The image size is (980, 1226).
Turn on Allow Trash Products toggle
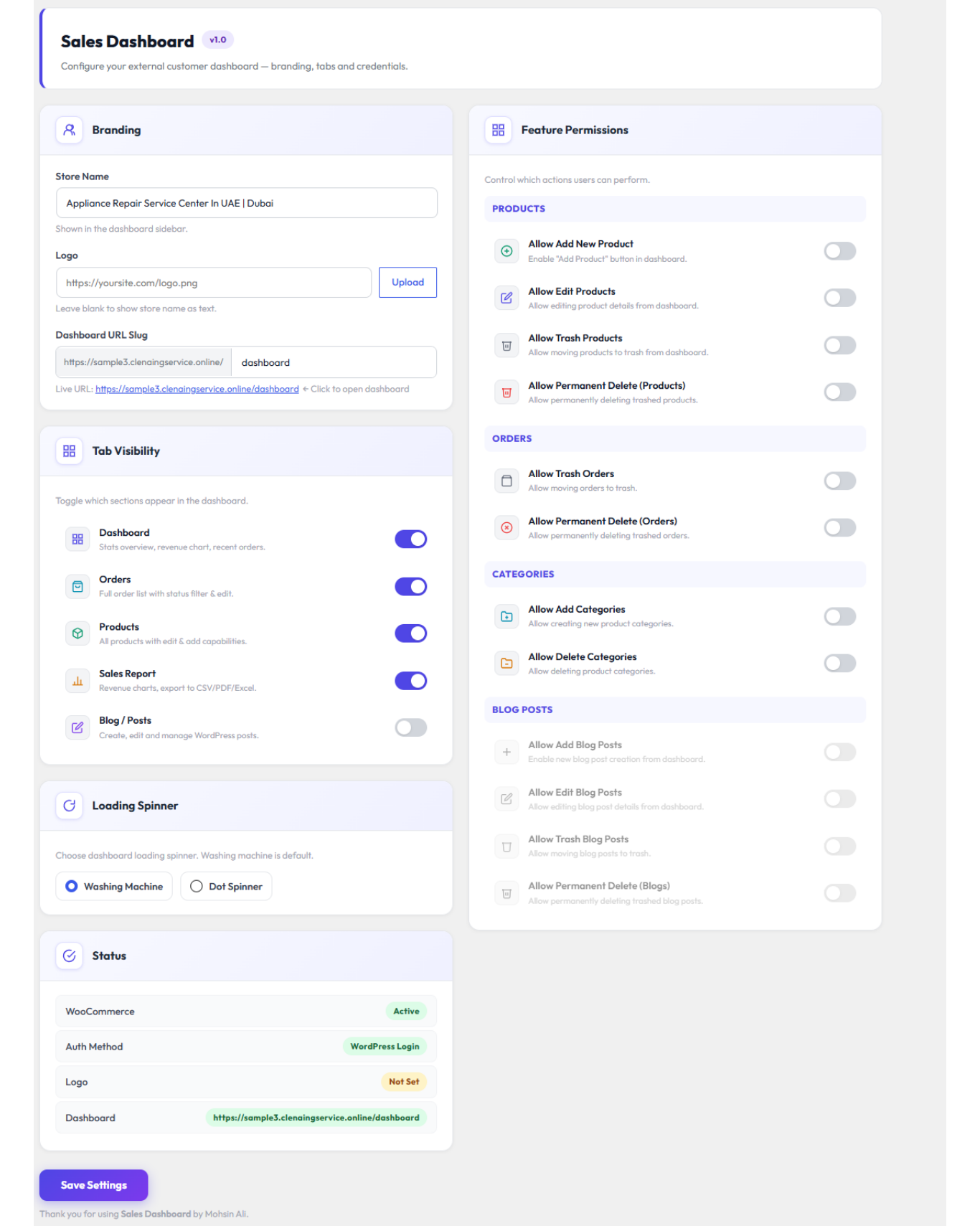click(840, 345)
